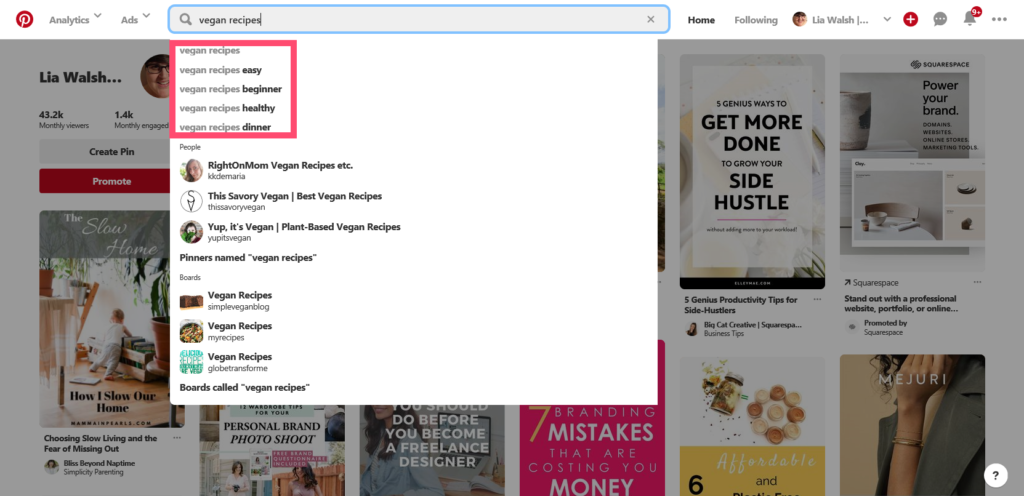Open the Affordable Plastic-Free pin
The height and width of the screenshot is (496, 1024).
752,427
